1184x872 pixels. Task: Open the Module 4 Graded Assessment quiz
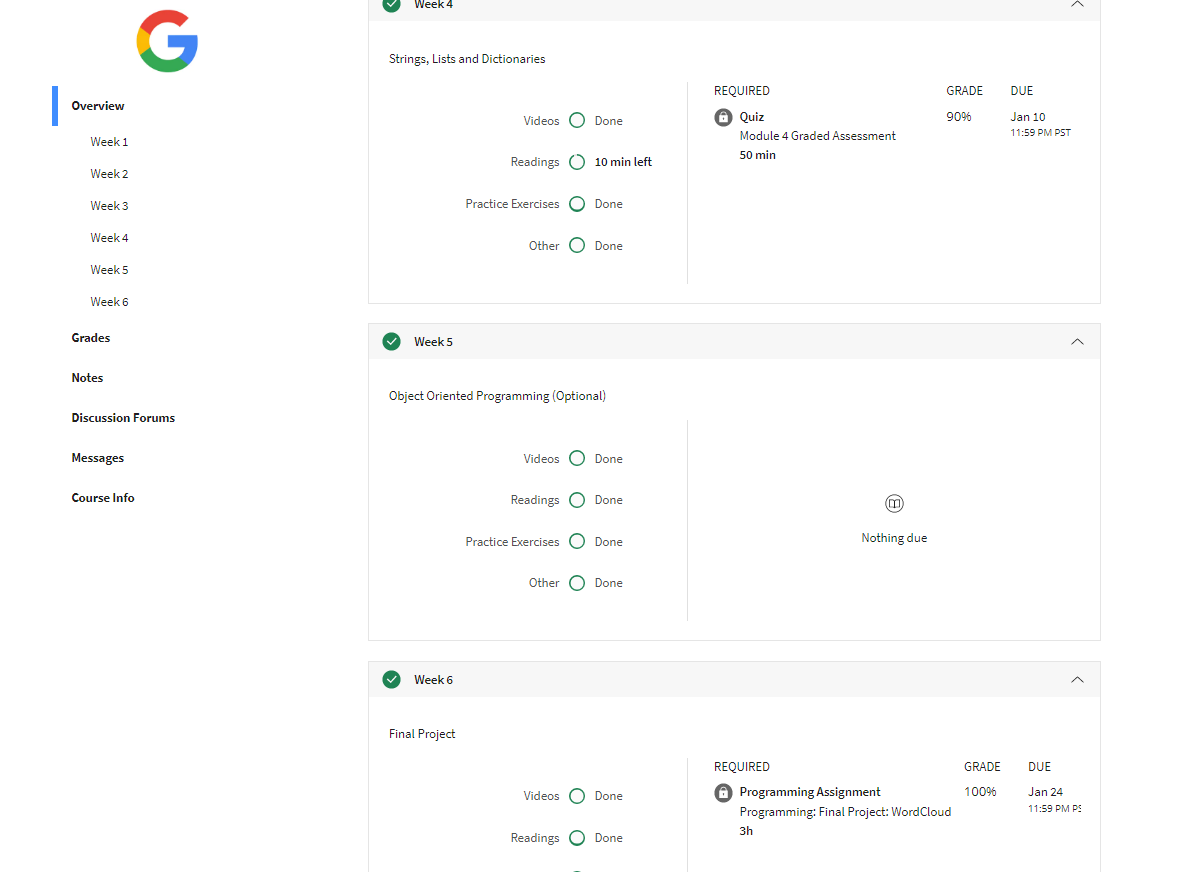pyautogui.click(x=817, y=136)
